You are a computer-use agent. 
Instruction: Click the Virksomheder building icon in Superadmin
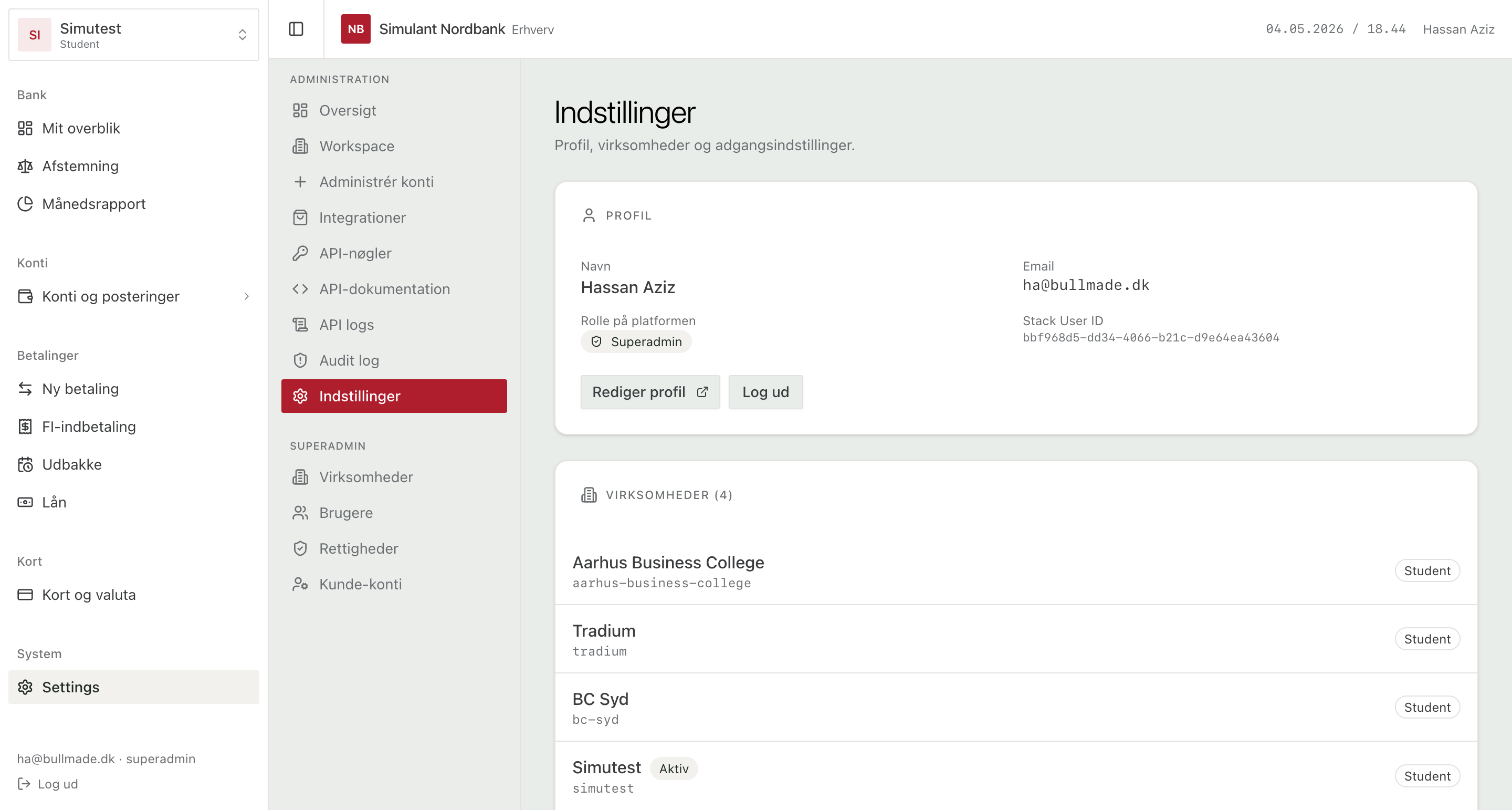pyautogui.click(x=300, y=477)
